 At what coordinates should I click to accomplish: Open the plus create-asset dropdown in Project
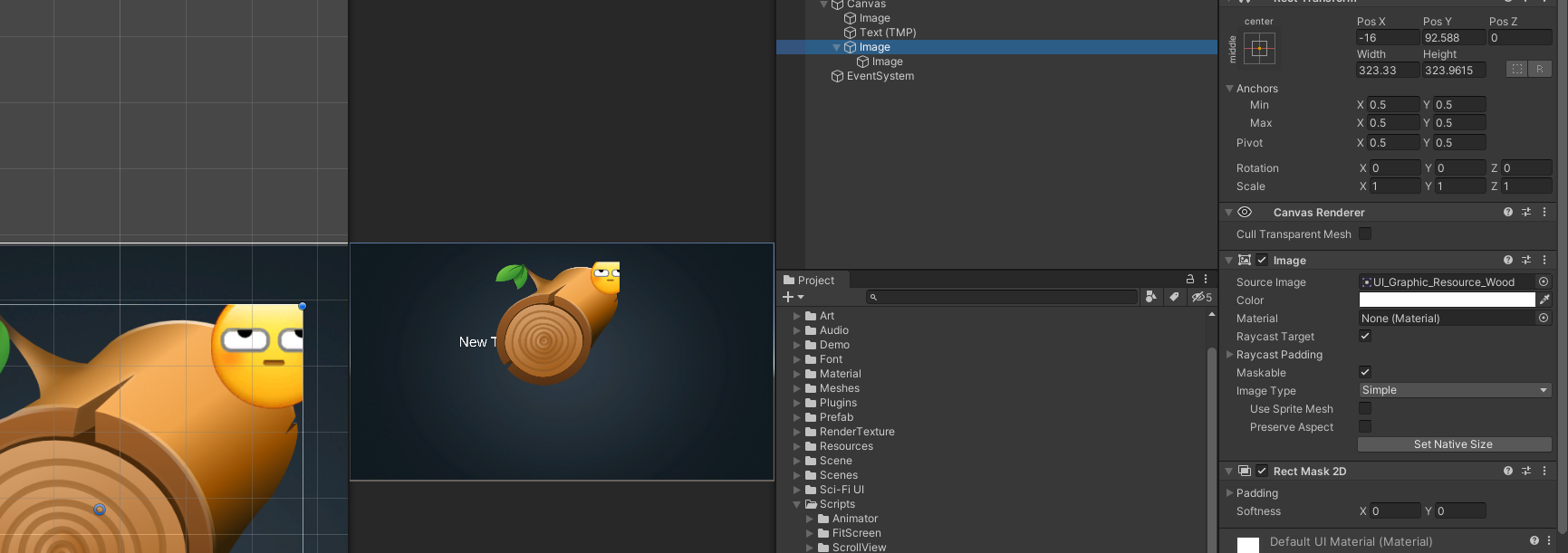tap(793, 297)
